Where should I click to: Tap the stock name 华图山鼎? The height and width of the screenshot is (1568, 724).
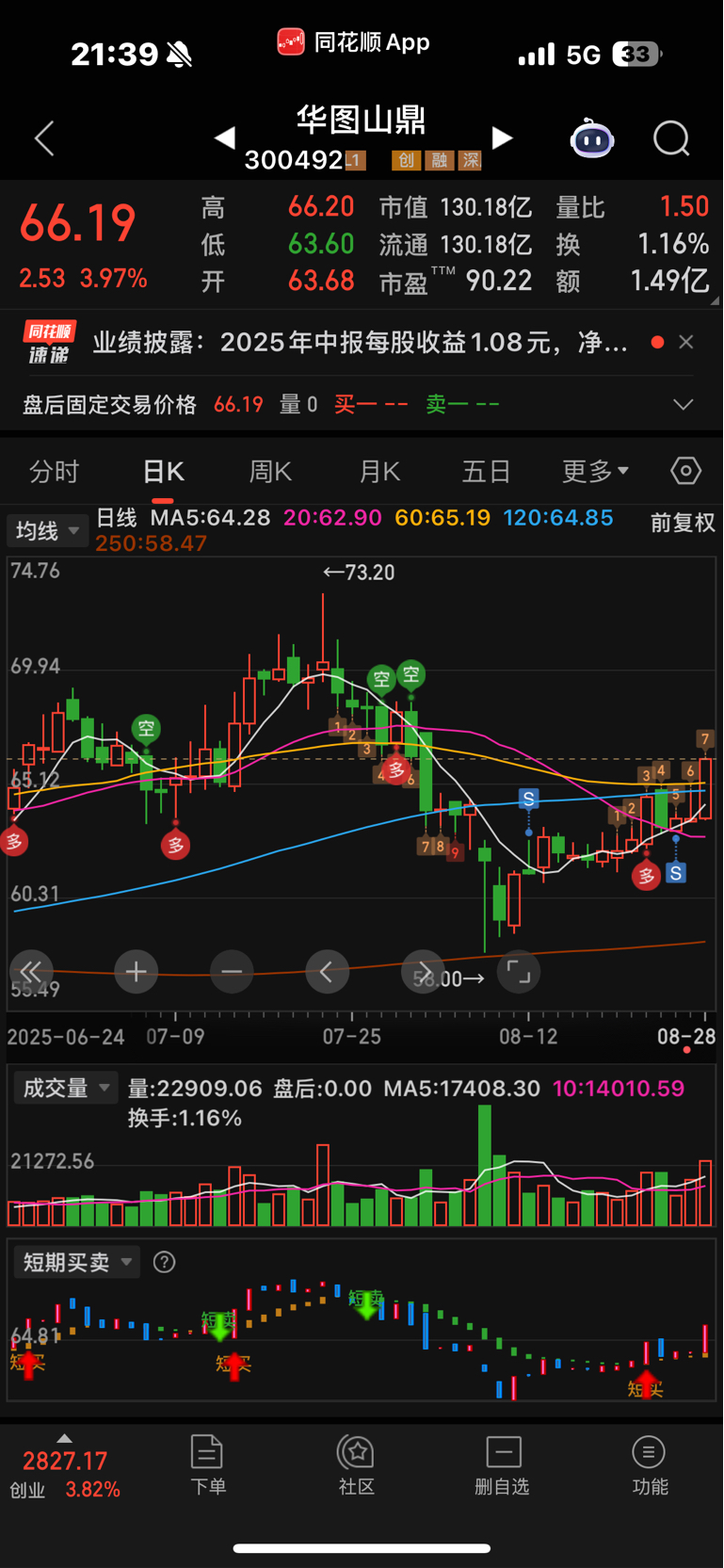pyautogui.click(x=362, y=121)
